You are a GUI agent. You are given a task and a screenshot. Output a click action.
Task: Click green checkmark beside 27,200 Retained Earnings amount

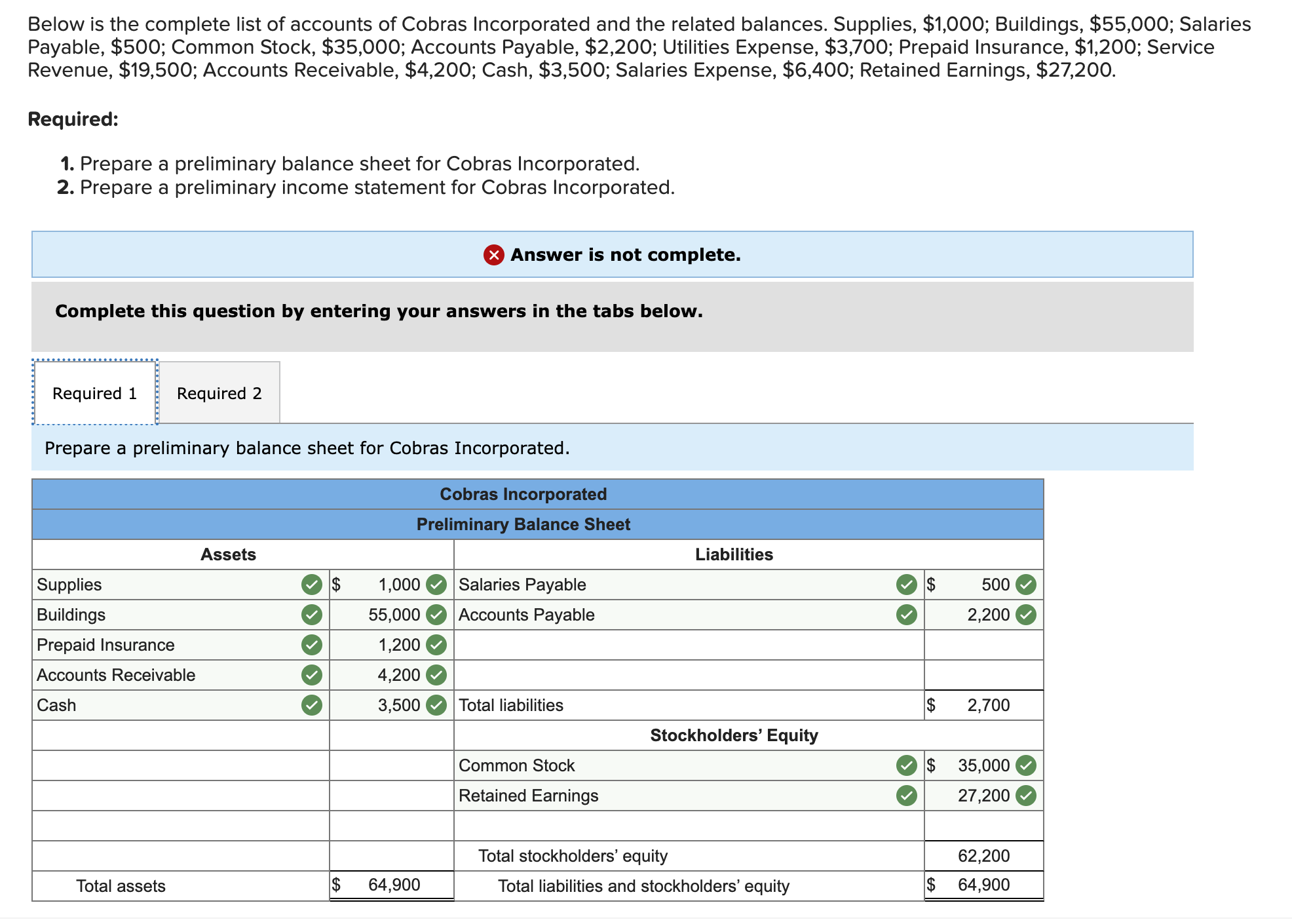coord(1026,796)
